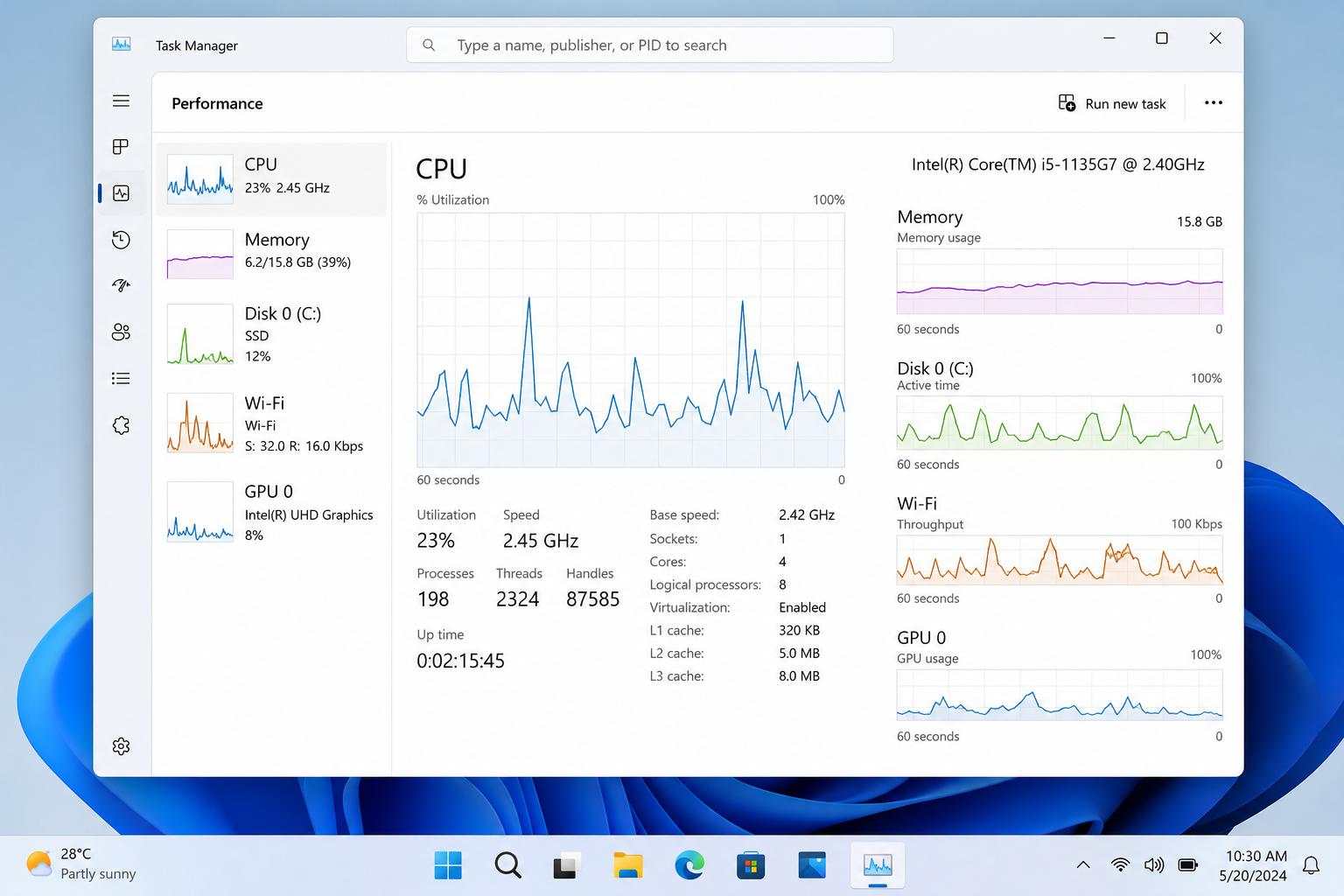
Task: Click the Run new task button label
Action: click(1125, 104)
